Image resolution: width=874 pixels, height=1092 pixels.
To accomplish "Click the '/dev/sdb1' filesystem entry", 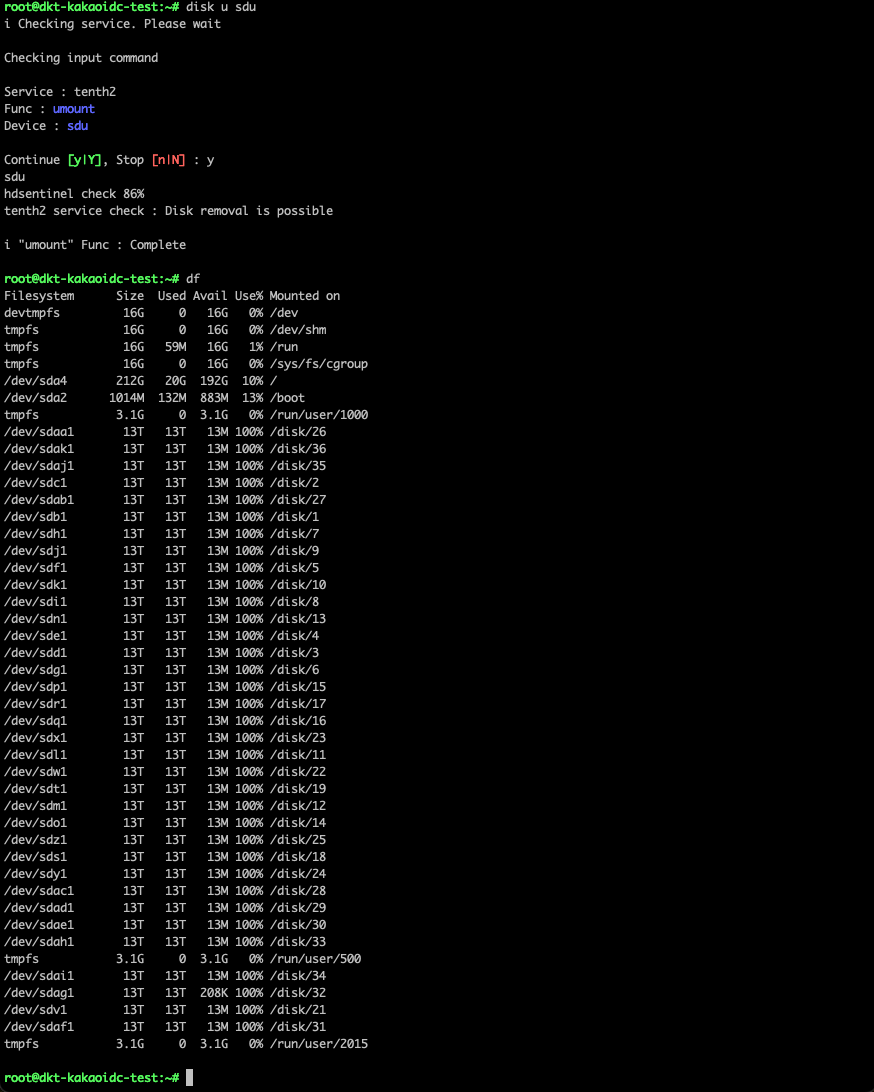I will point(36,517).
